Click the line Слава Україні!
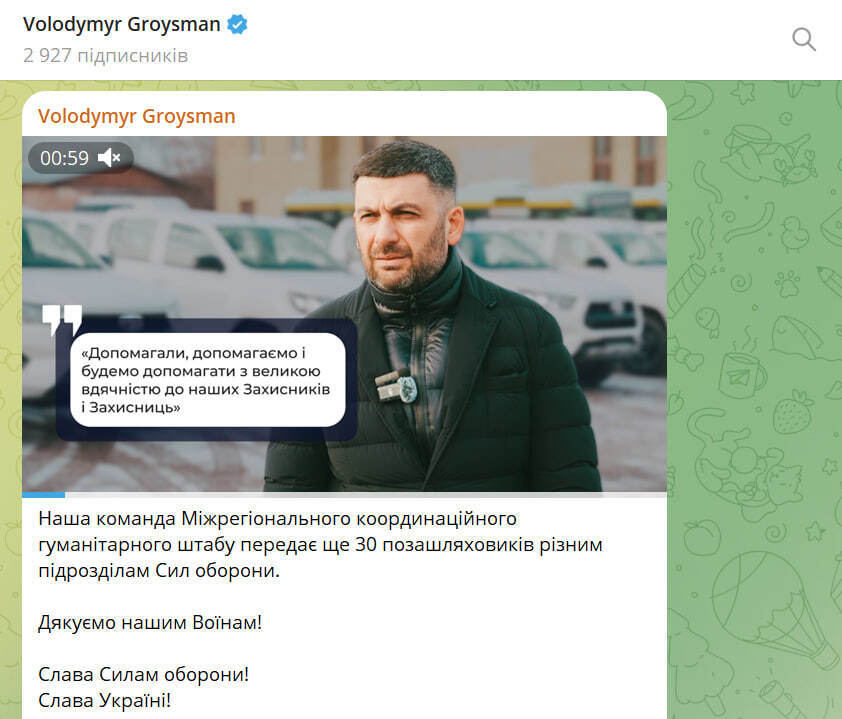The height and width of the screenshot is (719, 842). (105, 700)
